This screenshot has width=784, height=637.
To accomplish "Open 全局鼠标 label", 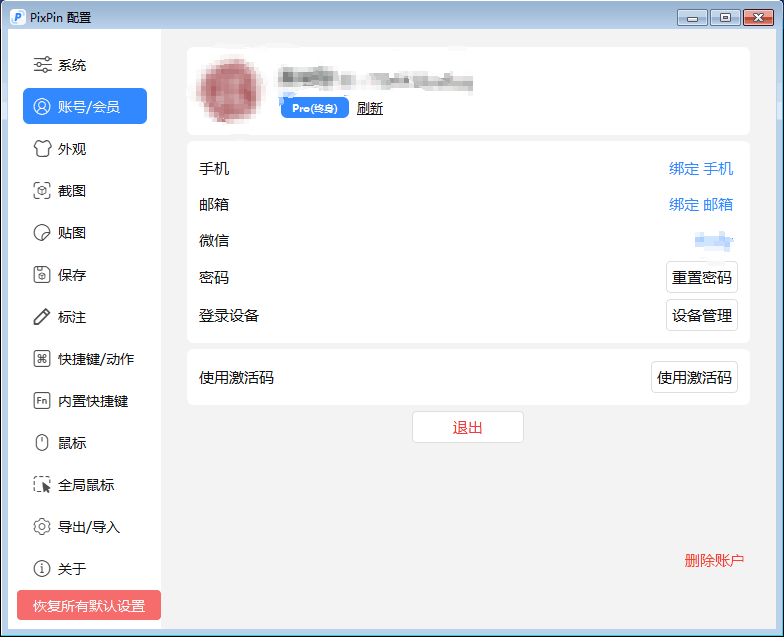I will point(86,485).
